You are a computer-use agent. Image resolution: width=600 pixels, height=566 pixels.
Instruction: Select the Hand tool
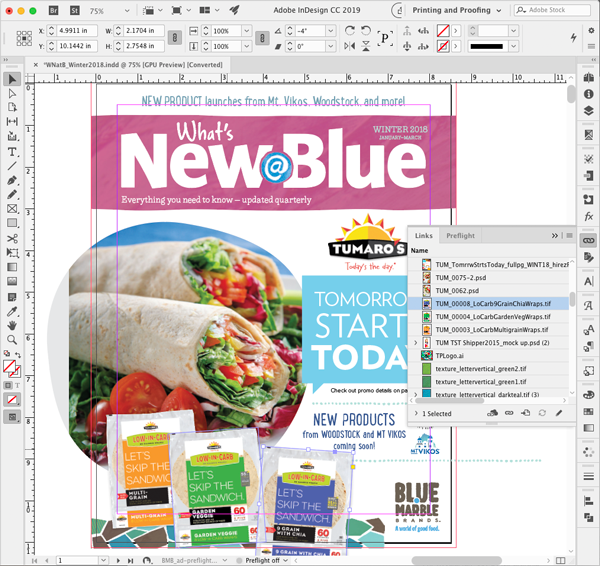tap(12, 326)
